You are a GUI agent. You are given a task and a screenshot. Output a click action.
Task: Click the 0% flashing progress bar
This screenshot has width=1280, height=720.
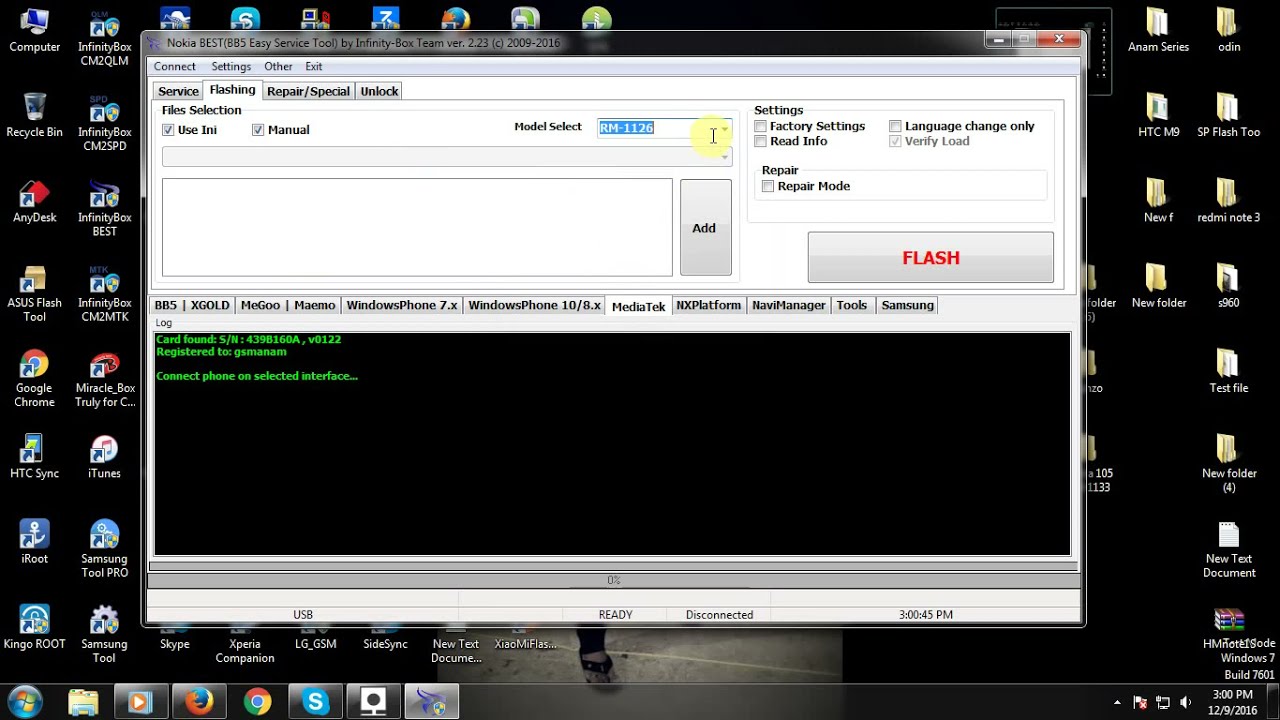(613, 580)
